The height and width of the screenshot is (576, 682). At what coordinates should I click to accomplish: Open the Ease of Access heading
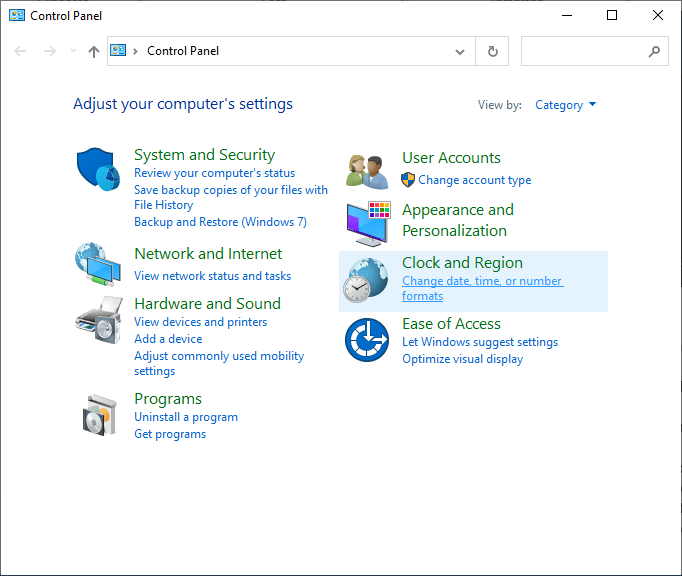(x=451, y=324)
